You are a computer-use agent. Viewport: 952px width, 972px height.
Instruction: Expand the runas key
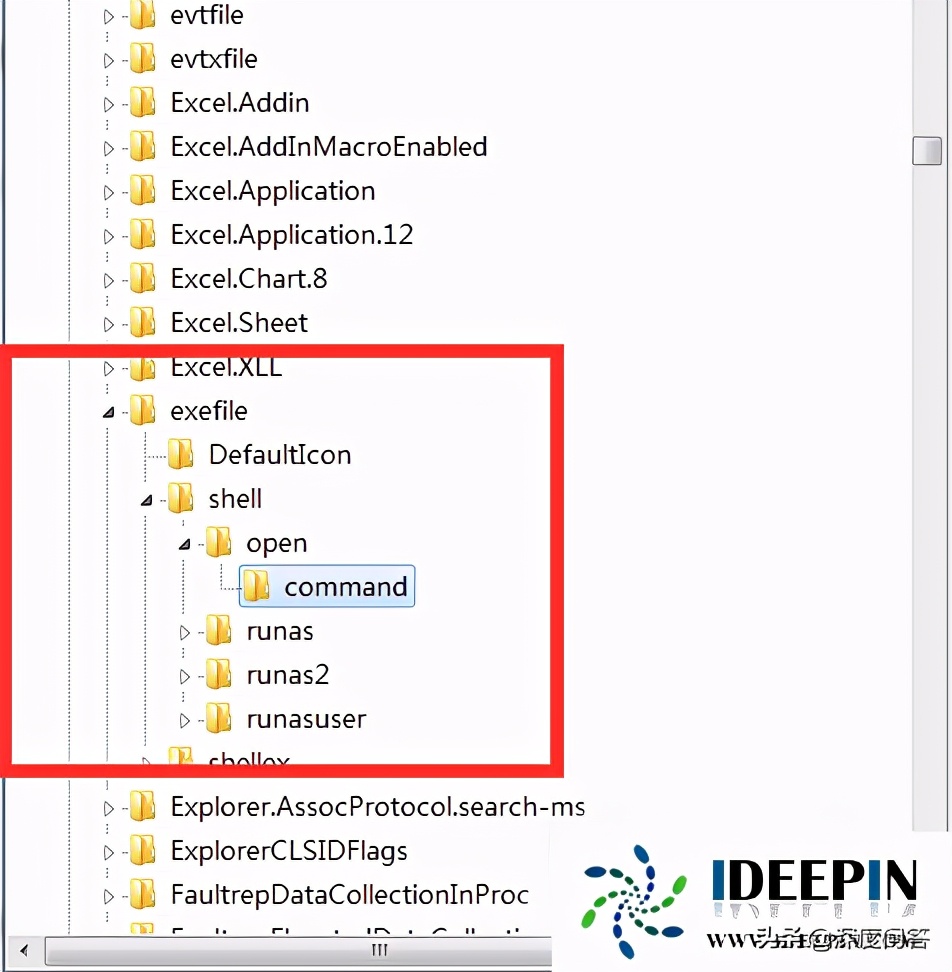point(184,632)
